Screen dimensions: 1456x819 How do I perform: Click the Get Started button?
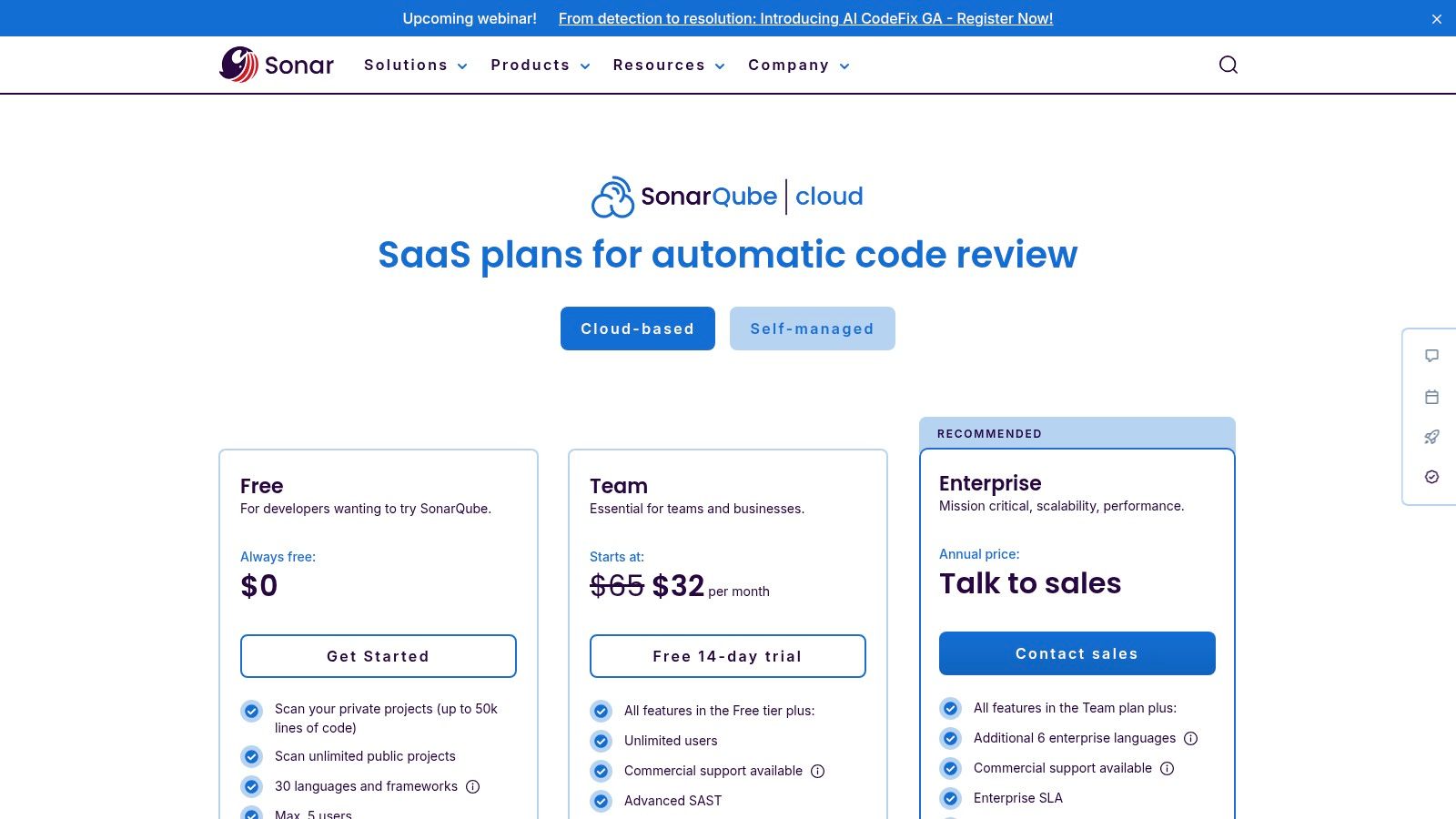pos(378,656)
